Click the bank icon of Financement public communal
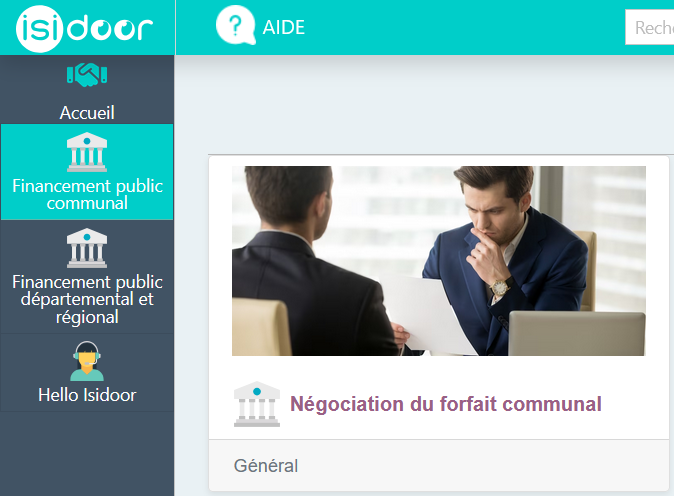Image resolution: width=674 pixels, height=496 pixels. (x=87, y=152)
